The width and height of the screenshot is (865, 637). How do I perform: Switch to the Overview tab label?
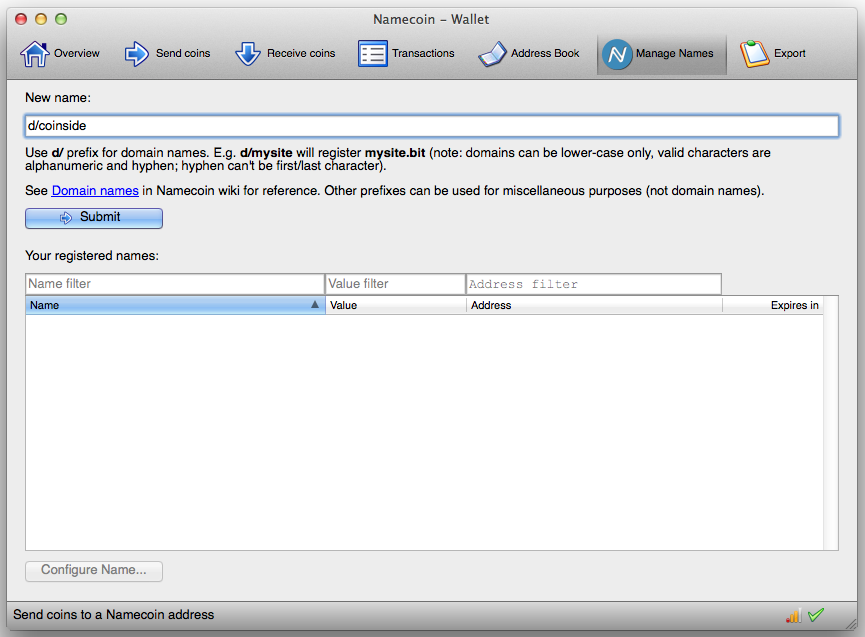click(x=77, y=53)
